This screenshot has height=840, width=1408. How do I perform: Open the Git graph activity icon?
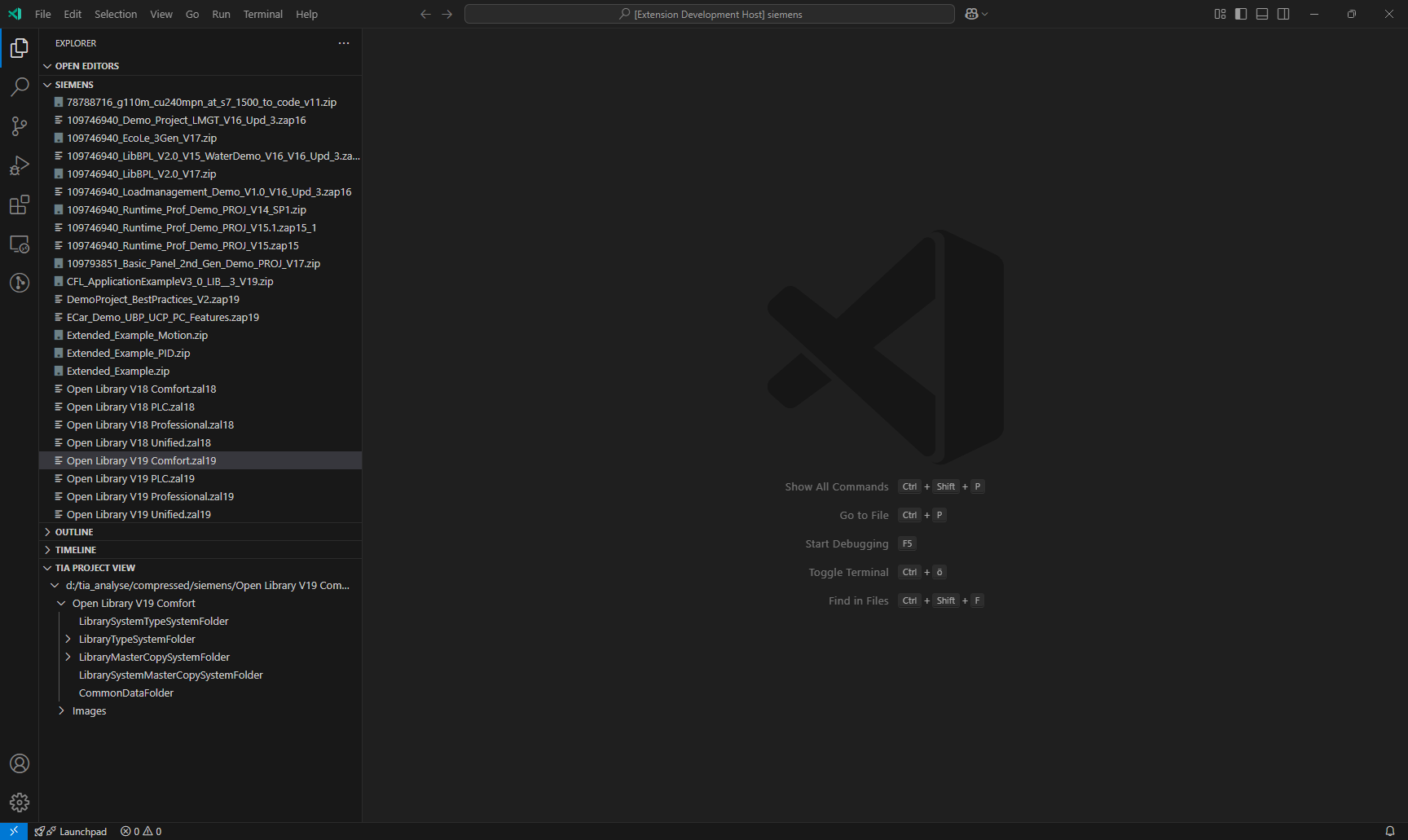(20, 283)
